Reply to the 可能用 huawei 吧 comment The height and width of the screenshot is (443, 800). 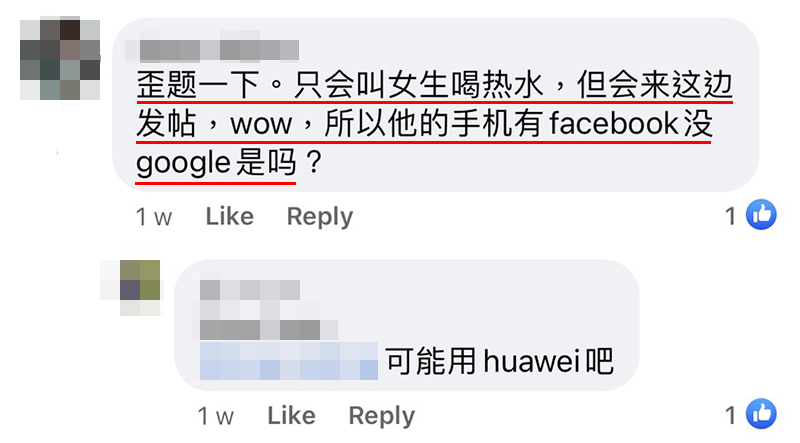pos(382,416)
